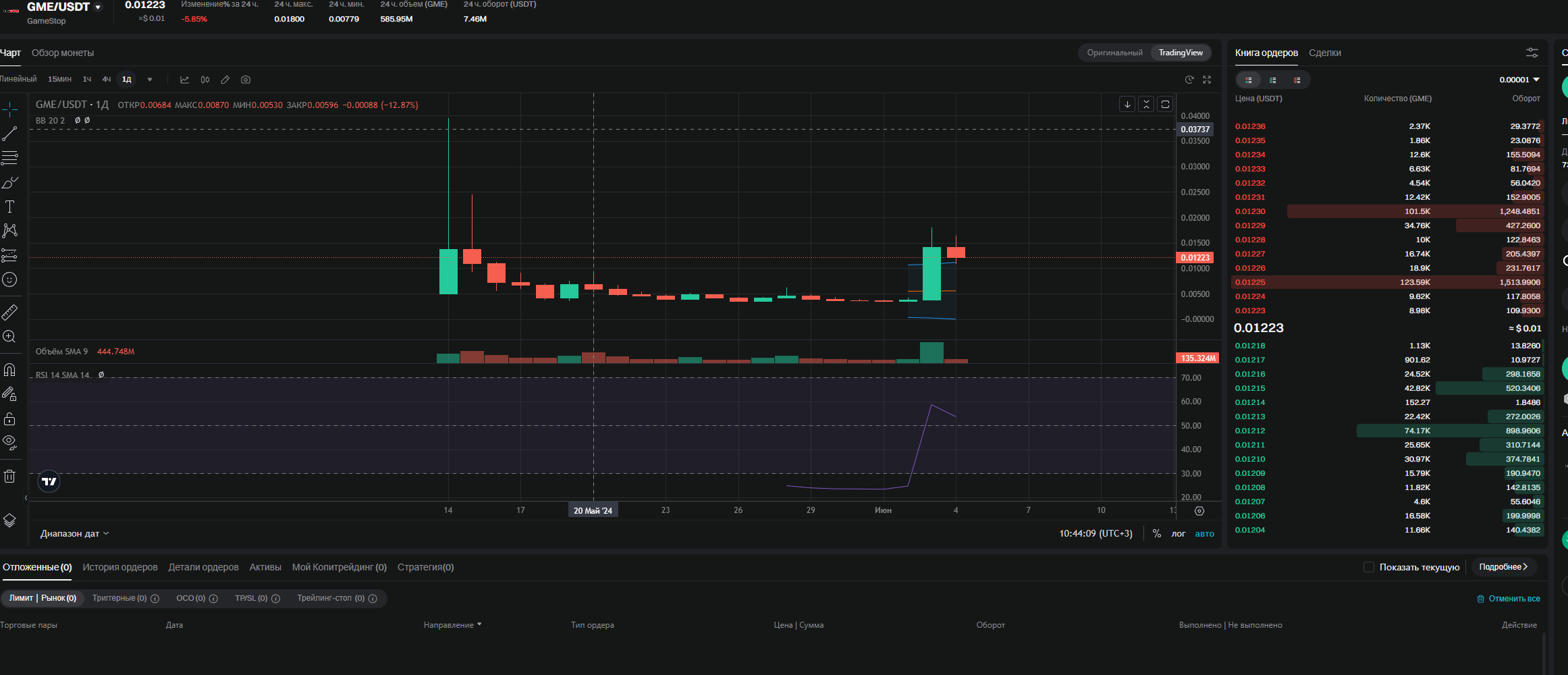The width and height of the screenshot is (1568, 675).
Task: Toggle lock all drawing tools
Action: [9, 418]
